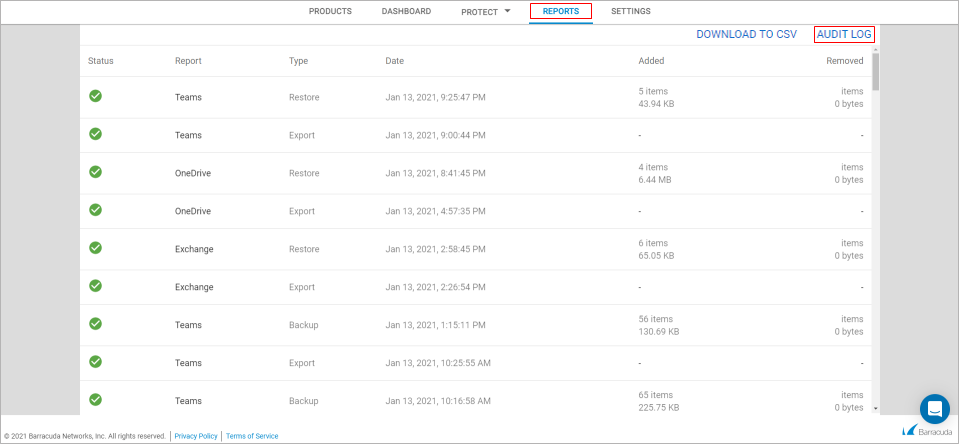Click the vertical scrollbar thumb
Screen dimensions: 959x444
[875, 72]
